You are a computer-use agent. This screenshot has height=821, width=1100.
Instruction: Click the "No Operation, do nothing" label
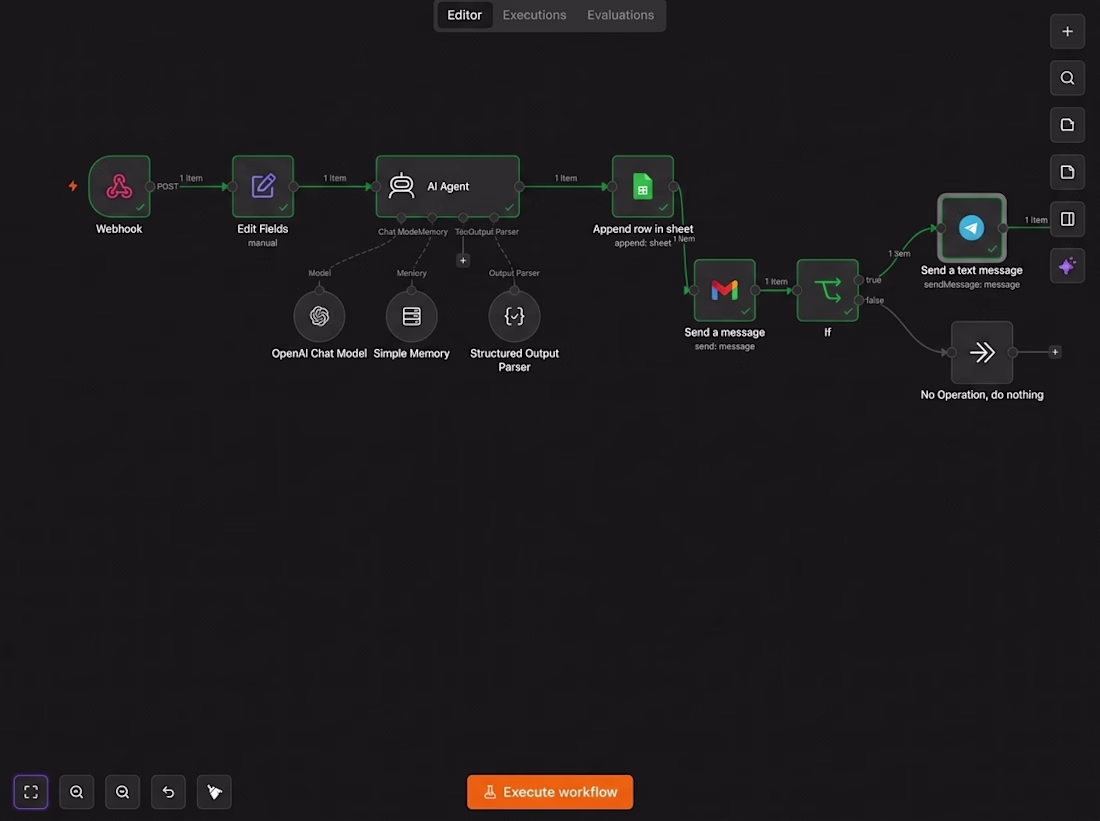click(982, 395)
